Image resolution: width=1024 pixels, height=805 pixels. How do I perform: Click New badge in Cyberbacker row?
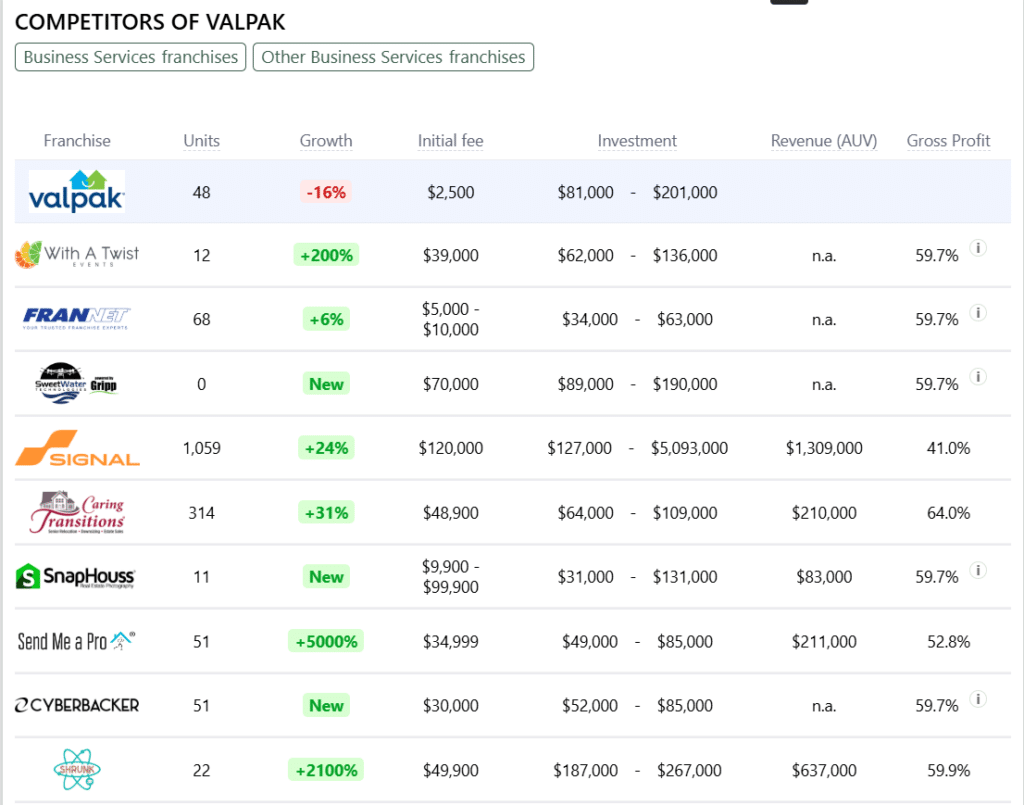(326, 705)
